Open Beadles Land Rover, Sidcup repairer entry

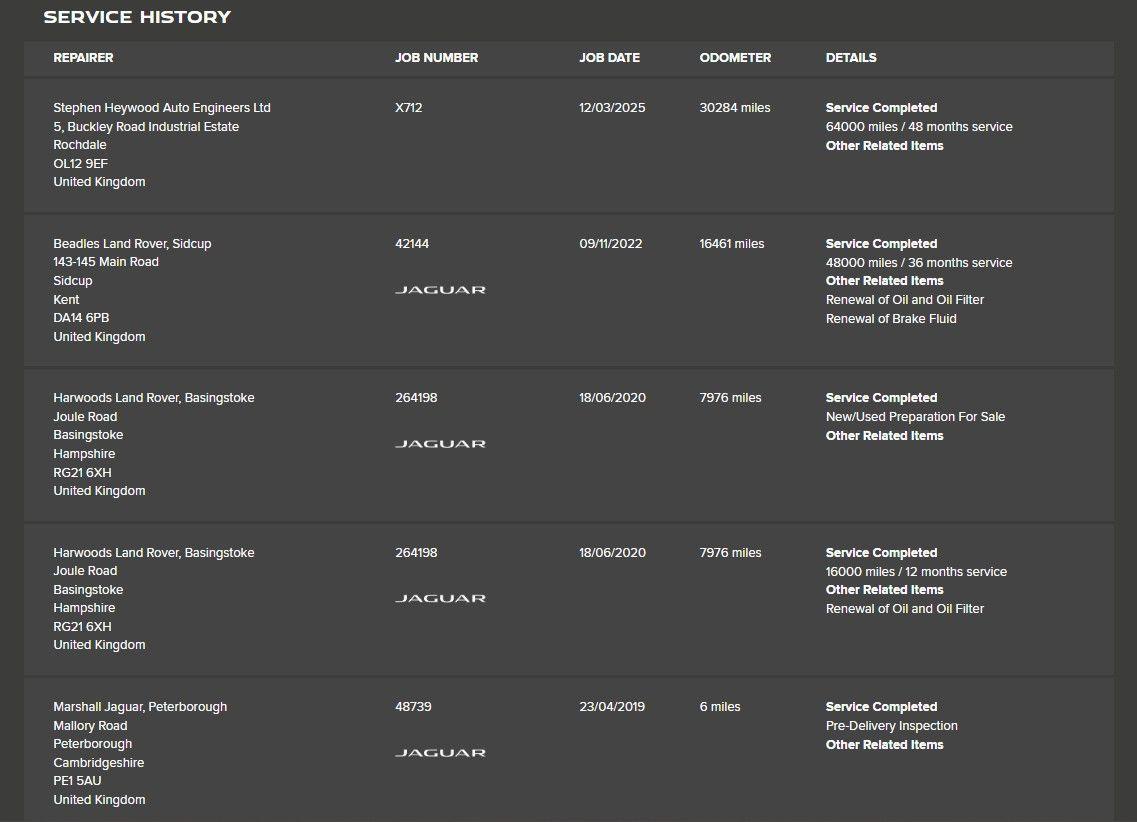132,244
